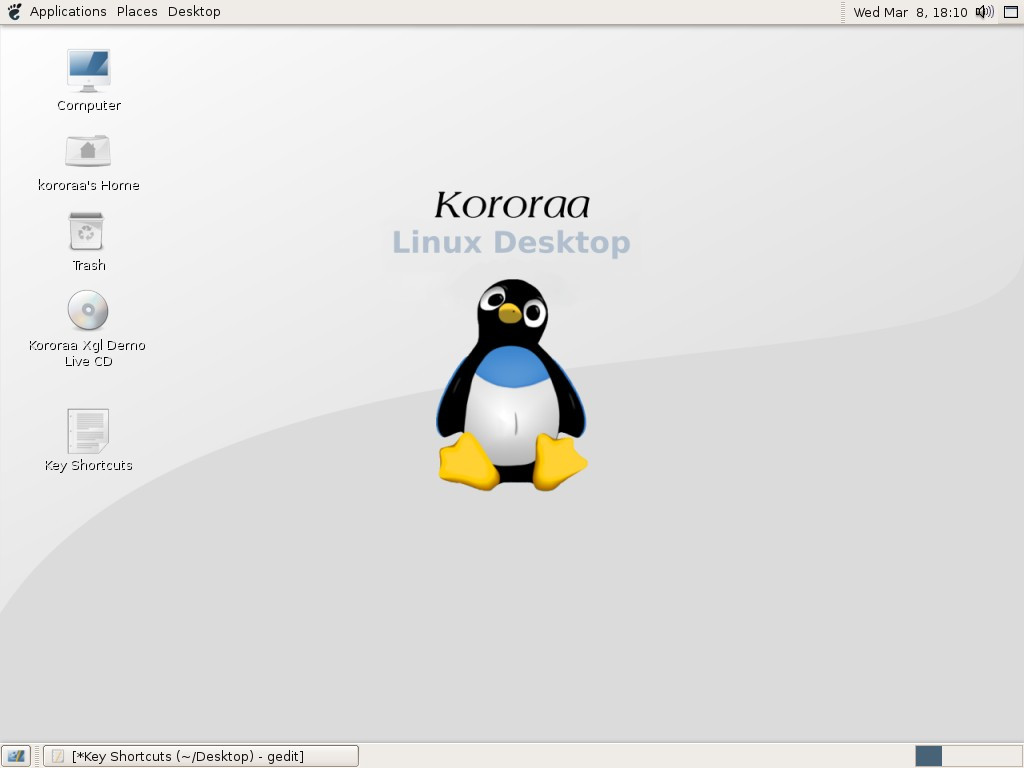The width and height of the screenshot is (1024, 768).
Task: Click the "Key Shortcuts" label text
Action: point(89,466)
